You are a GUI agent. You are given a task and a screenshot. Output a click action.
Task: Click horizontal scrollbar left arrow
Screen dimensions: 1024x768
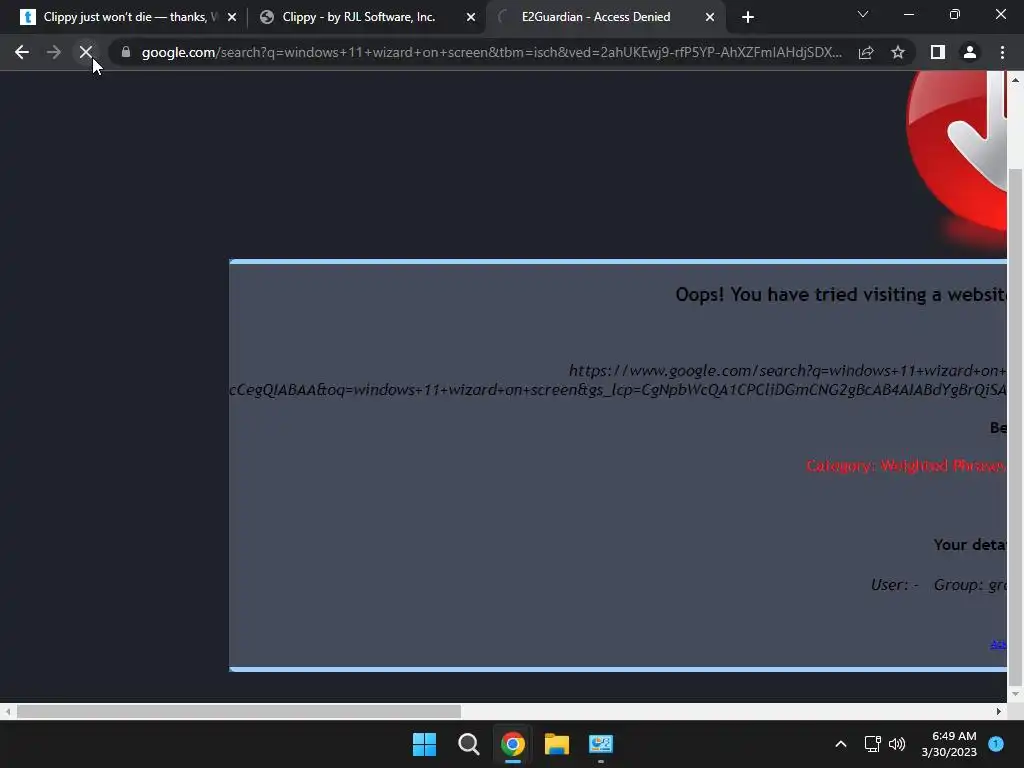coord(7,711)
